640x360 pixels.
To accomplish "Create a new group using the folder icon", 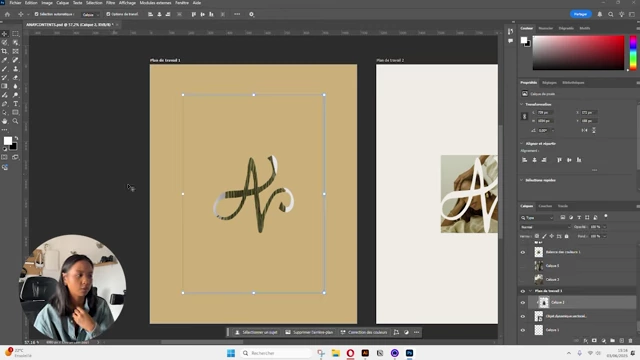I will point(612,340).
